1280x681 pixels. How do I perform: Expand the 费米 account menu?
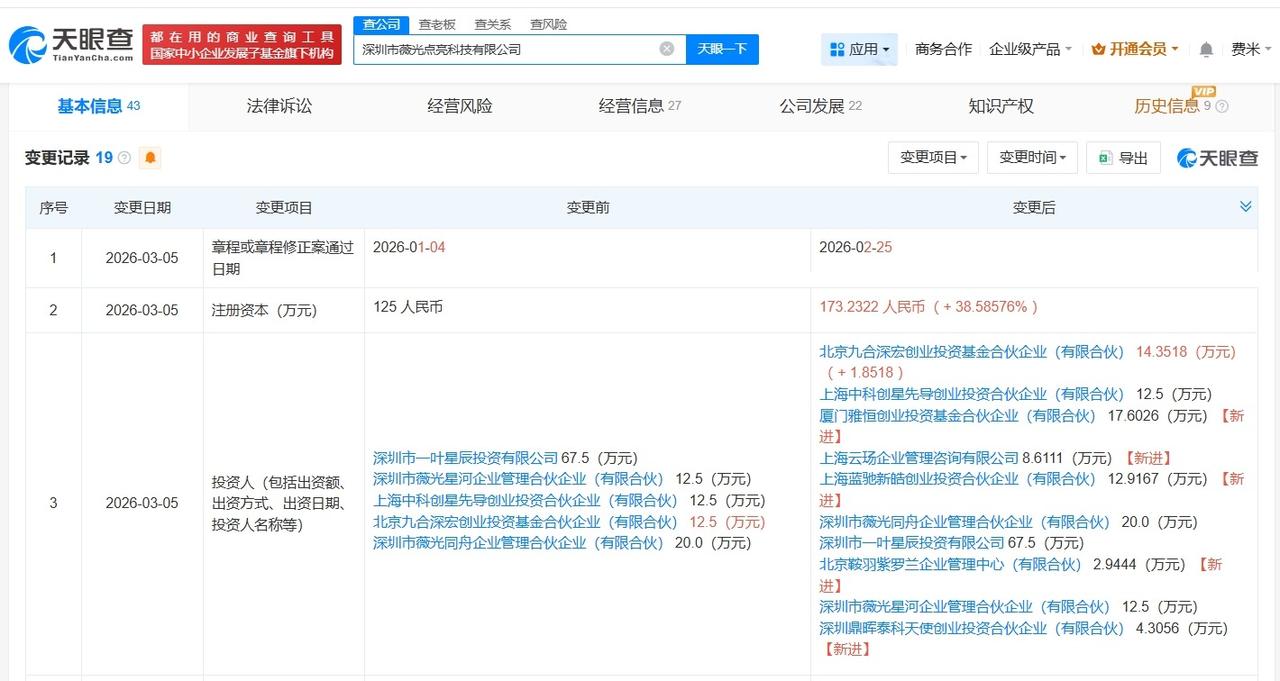(1248, 48)
